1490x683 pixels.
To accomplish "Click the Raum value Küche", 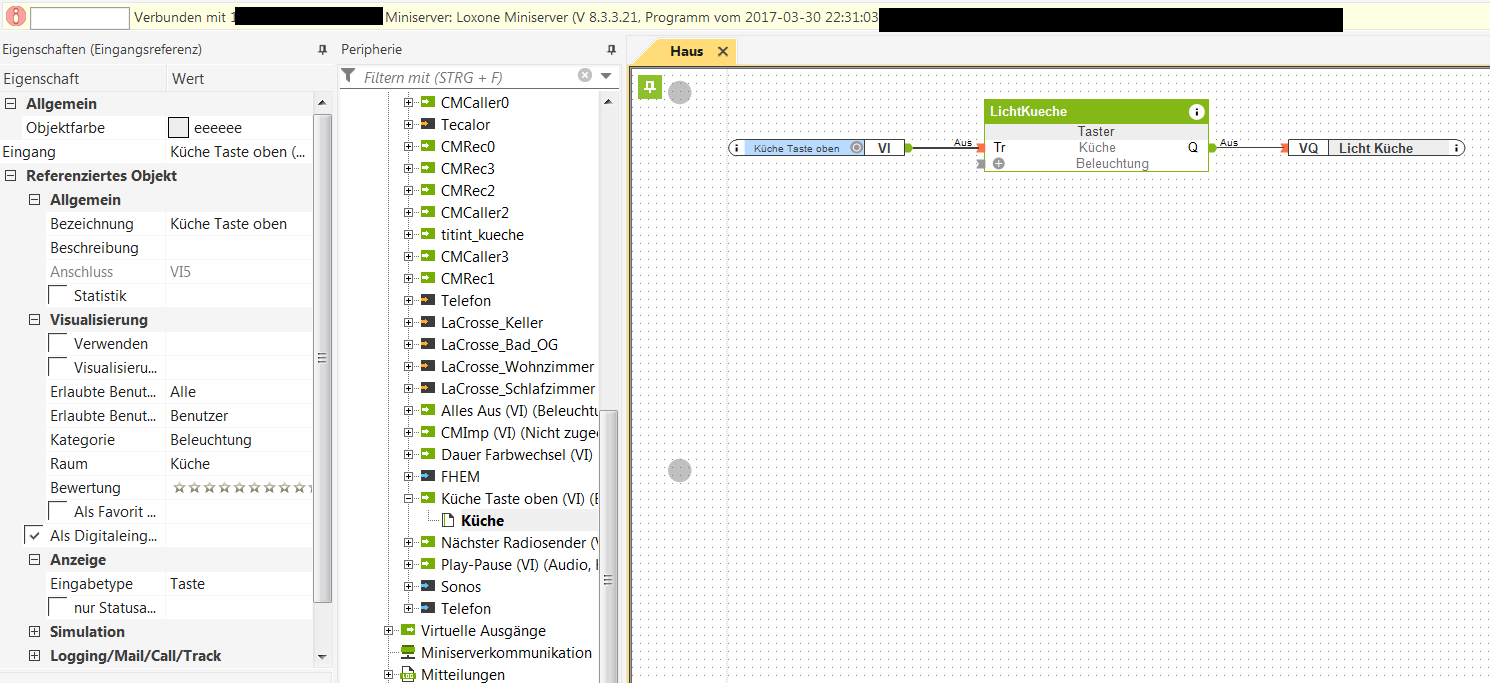I will click(x=190, y=464).
